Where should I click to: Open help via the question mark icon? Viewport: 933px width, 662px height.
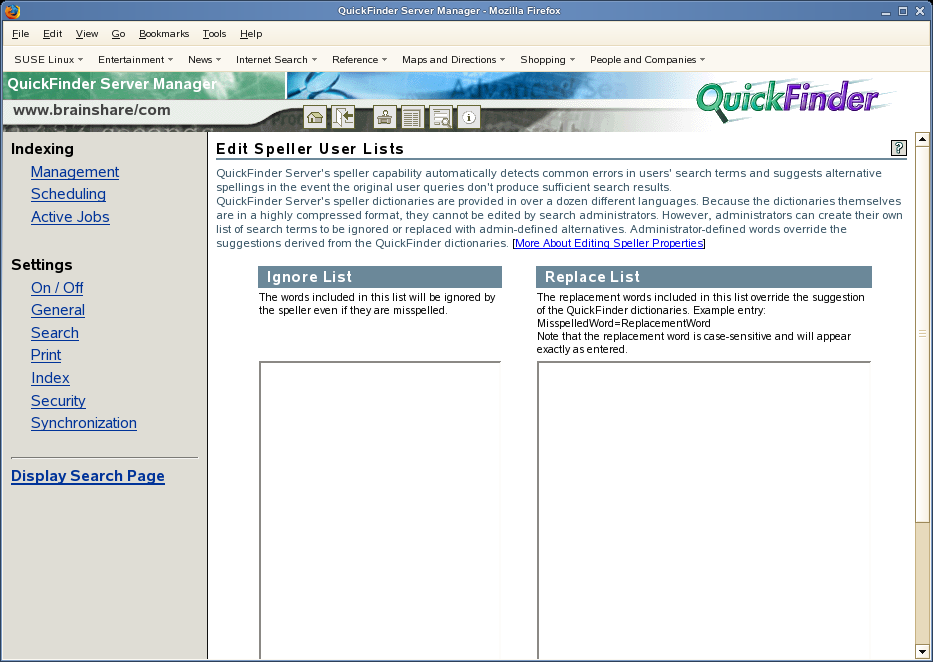point(898,148)
